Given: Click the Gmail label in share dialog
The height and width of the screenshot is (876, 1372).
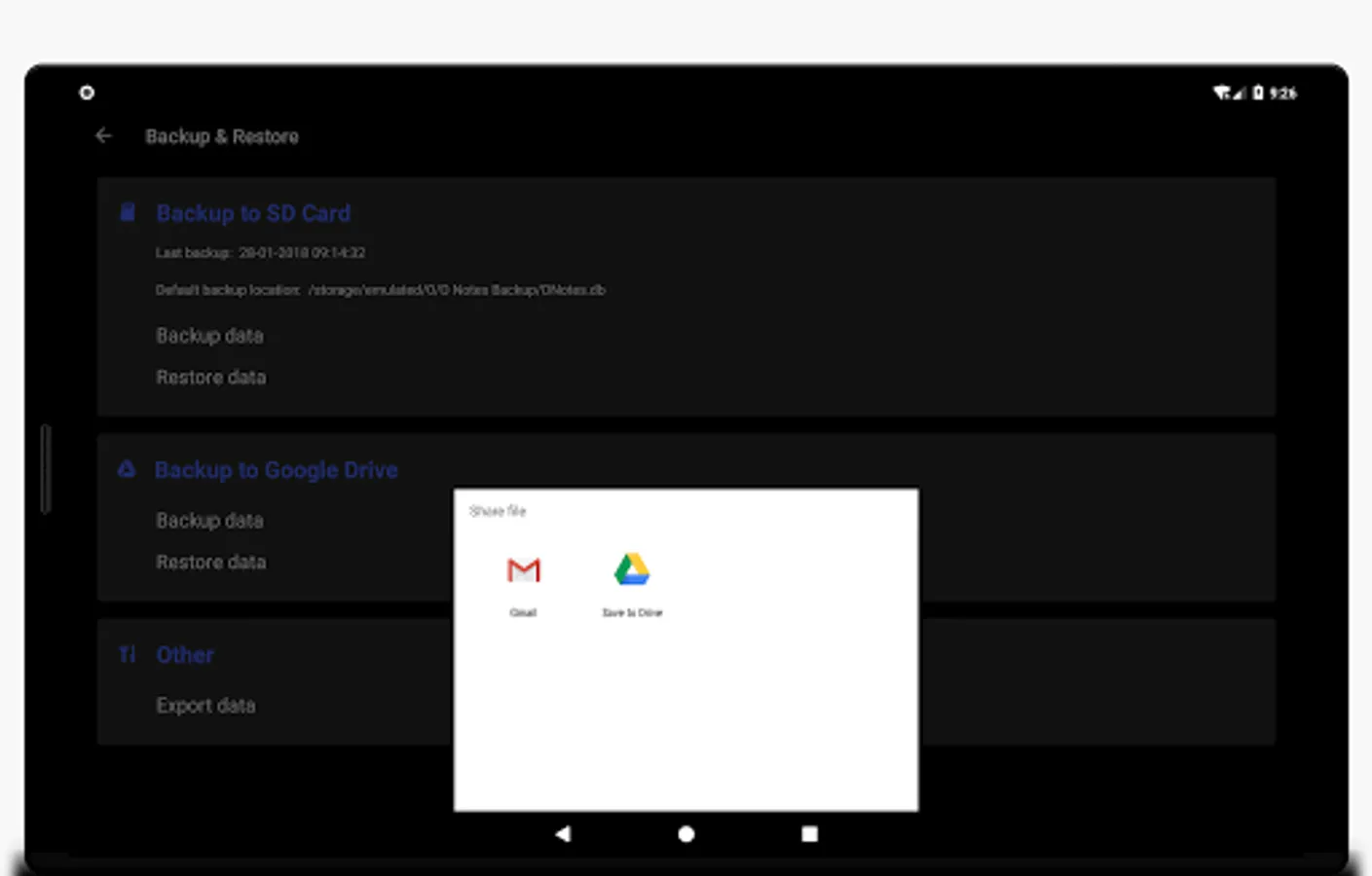Looking at the screenshot, I should [x=523, y=613].
